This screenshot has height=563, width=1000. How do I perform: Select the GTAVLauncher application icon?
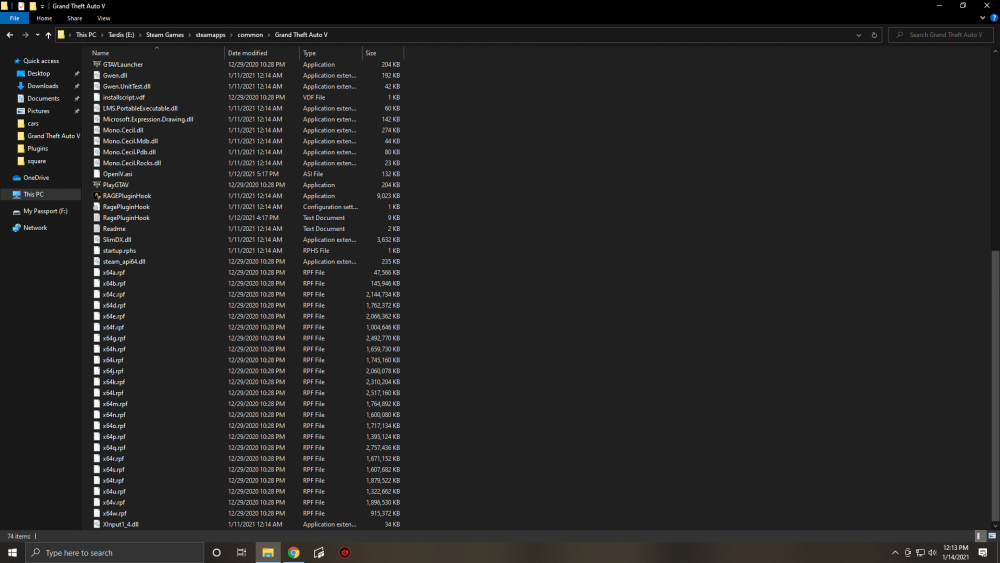[97, 64]
